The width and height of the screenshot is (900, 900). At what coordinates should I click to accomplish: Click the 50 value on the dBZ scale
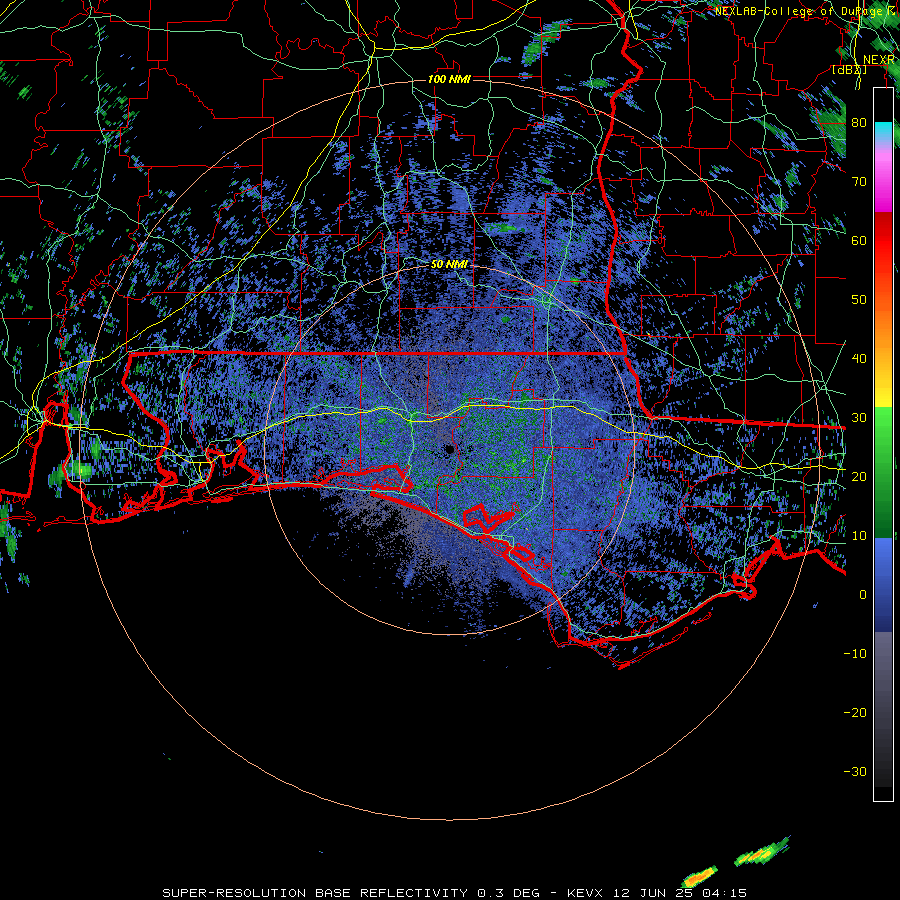coord(859,300)
